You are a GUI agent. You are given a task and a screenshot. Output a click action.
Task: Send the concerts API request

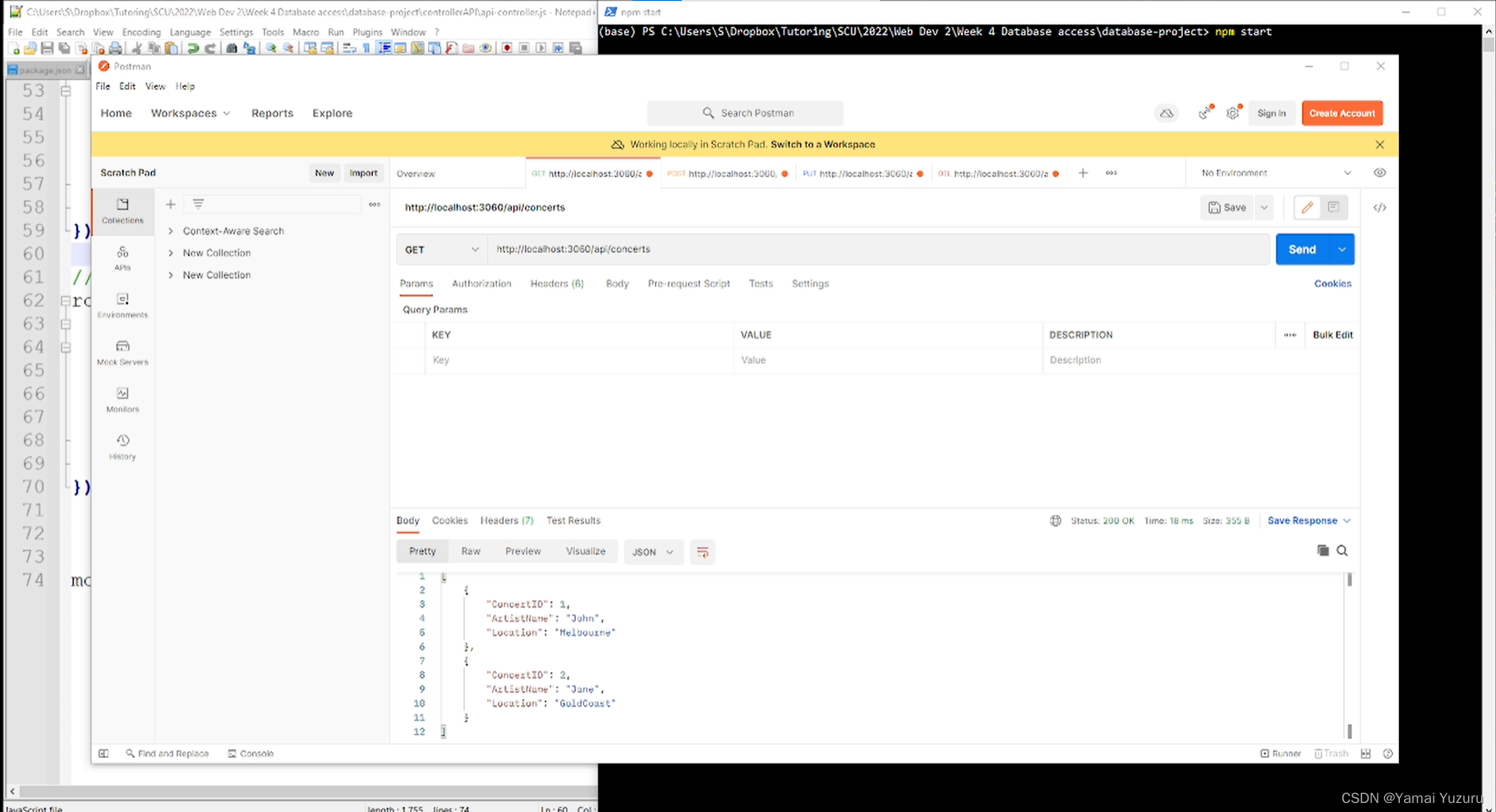[x=1303, y=249]
